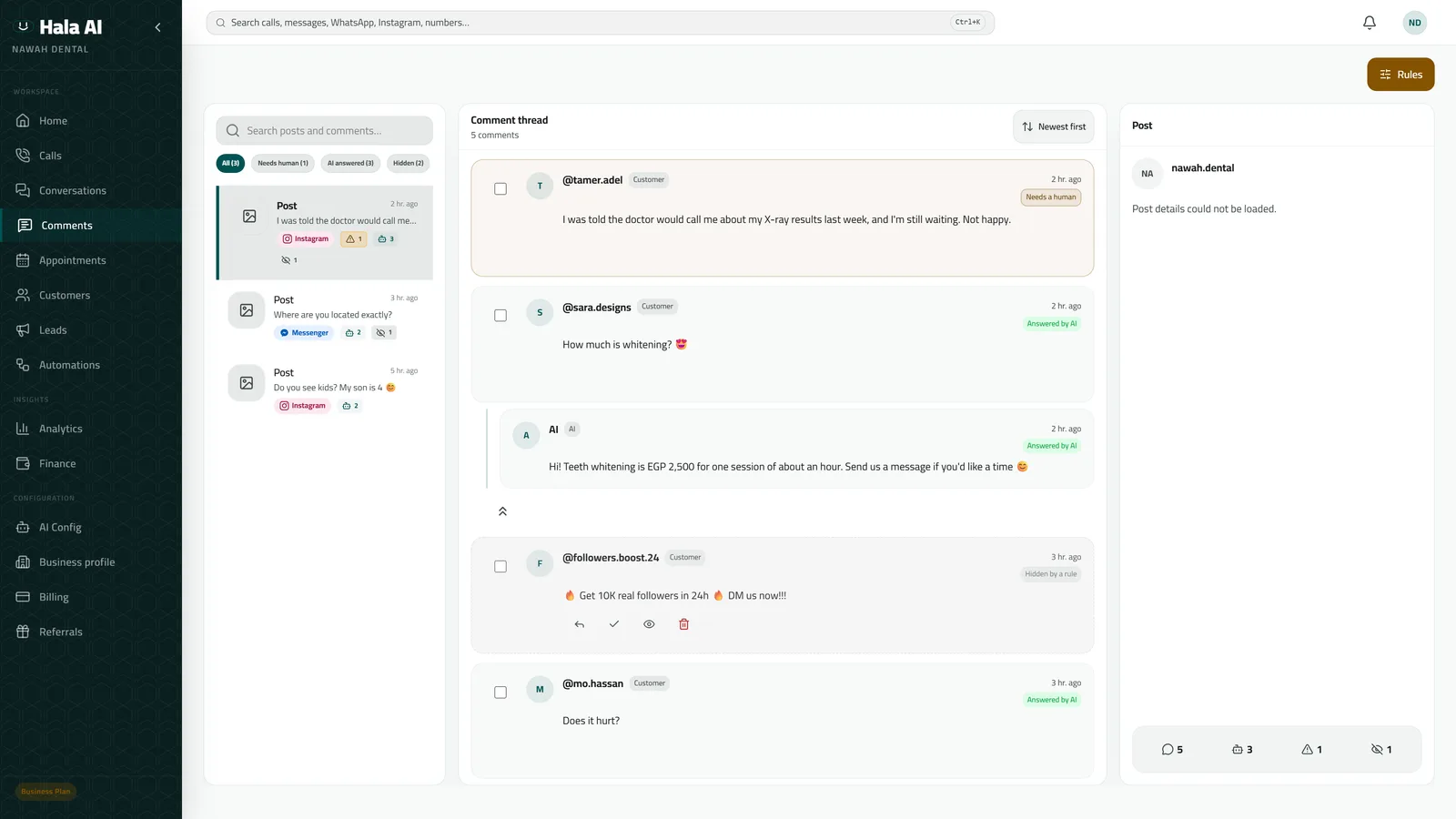This screenshot has height=819, width=1456.
Task: Click the Finance wallet icon
Action: 23,463
